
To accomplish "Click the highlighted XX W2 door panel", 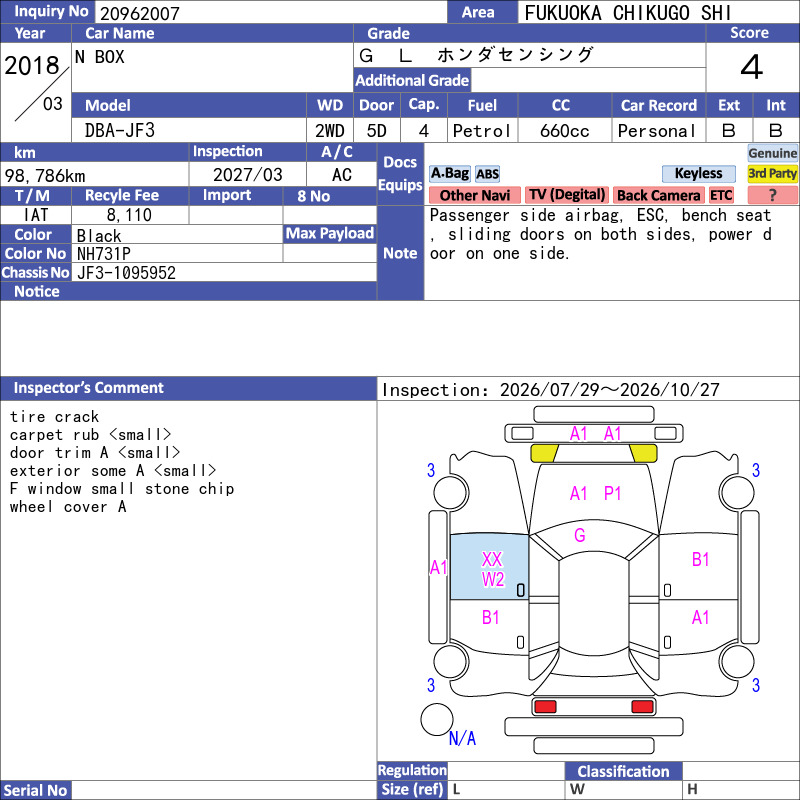I will pos(489,566).
